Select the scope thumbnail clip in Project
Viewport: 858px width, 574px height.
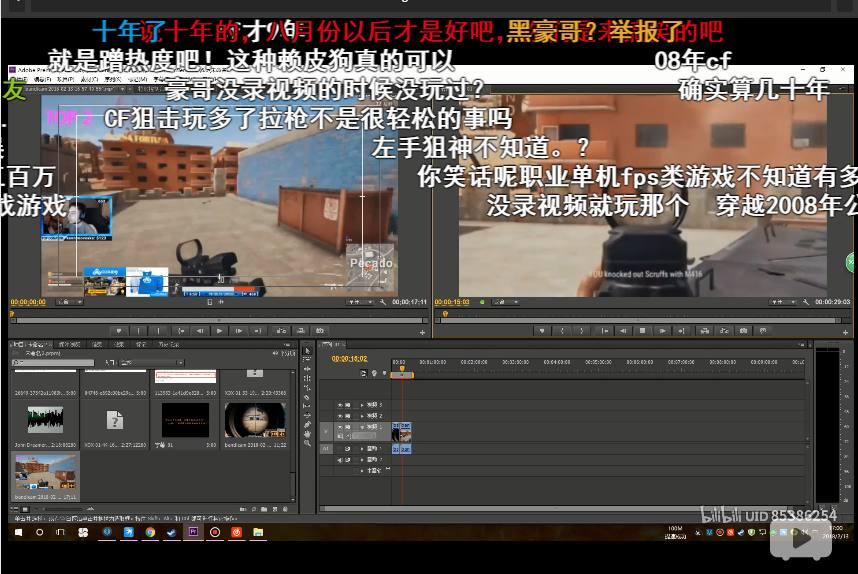(255, 420)
